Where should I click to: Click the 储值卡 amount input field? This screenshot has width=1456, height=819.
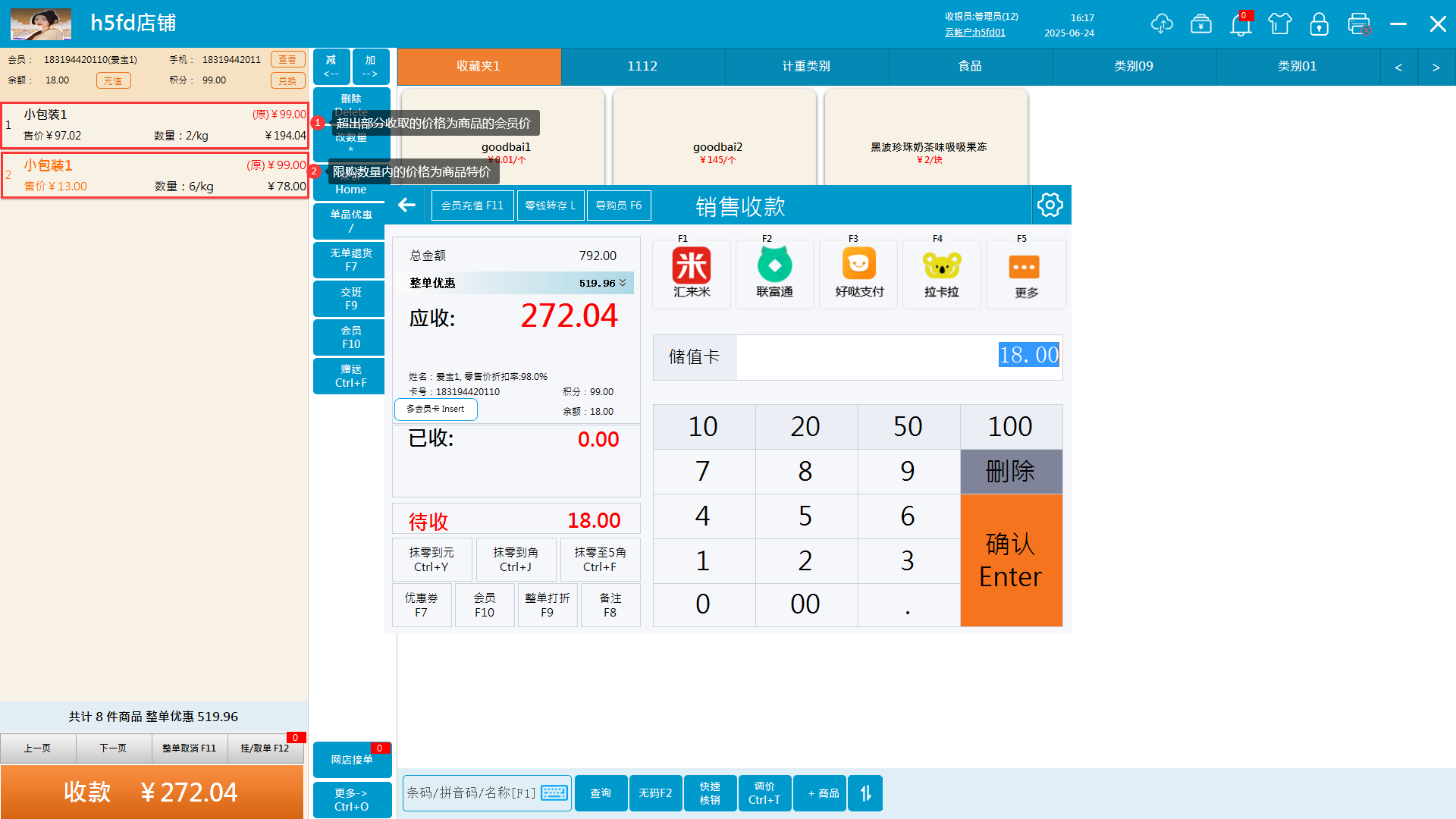pos(899,356)
